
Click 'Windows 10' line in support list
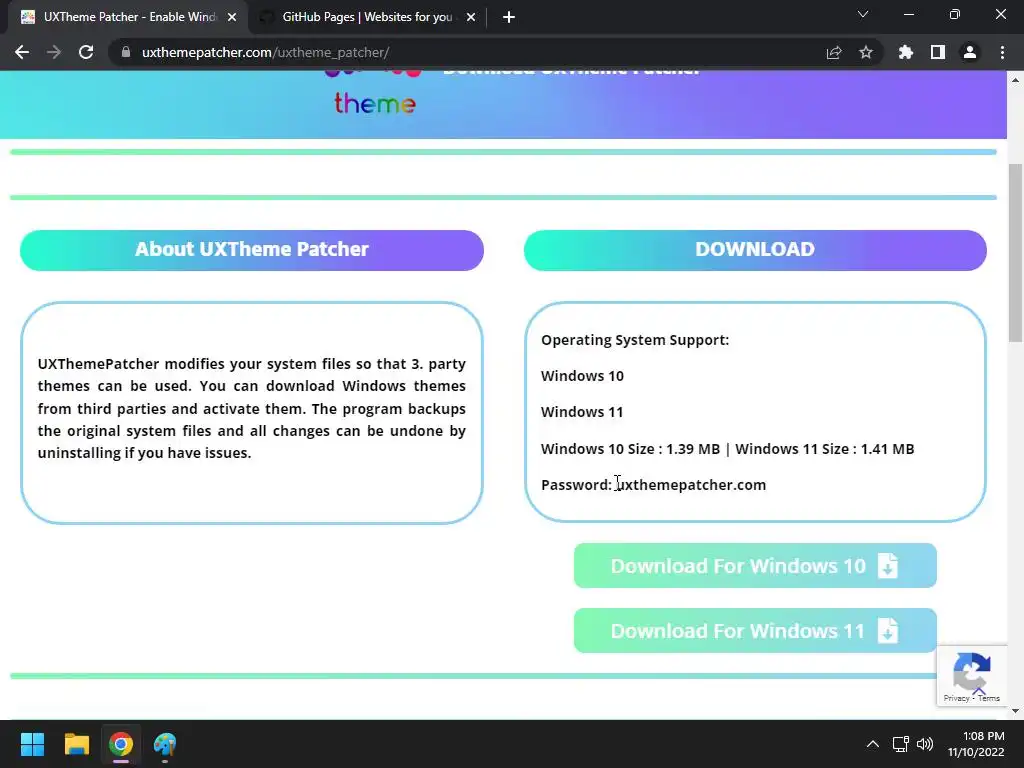(582, 376)
